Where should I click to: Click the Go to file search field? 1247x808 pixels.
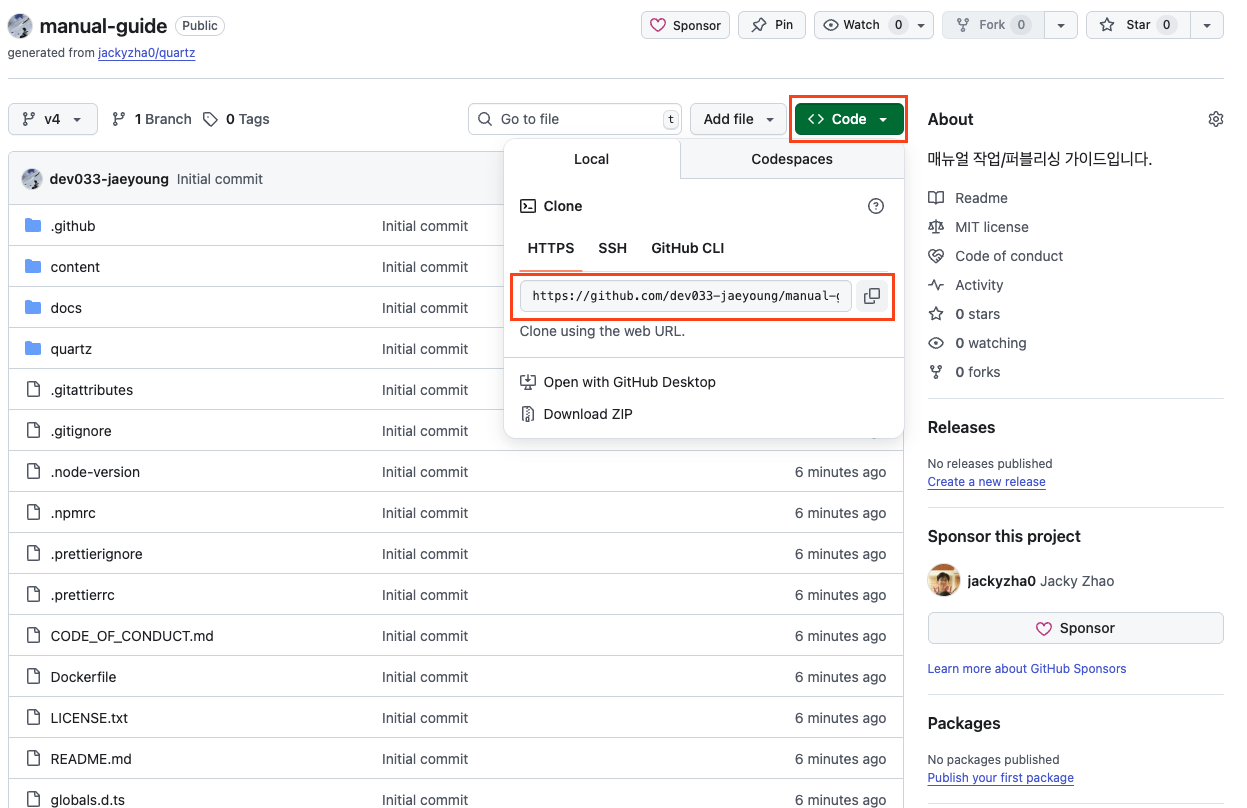[x=575, y=119]
